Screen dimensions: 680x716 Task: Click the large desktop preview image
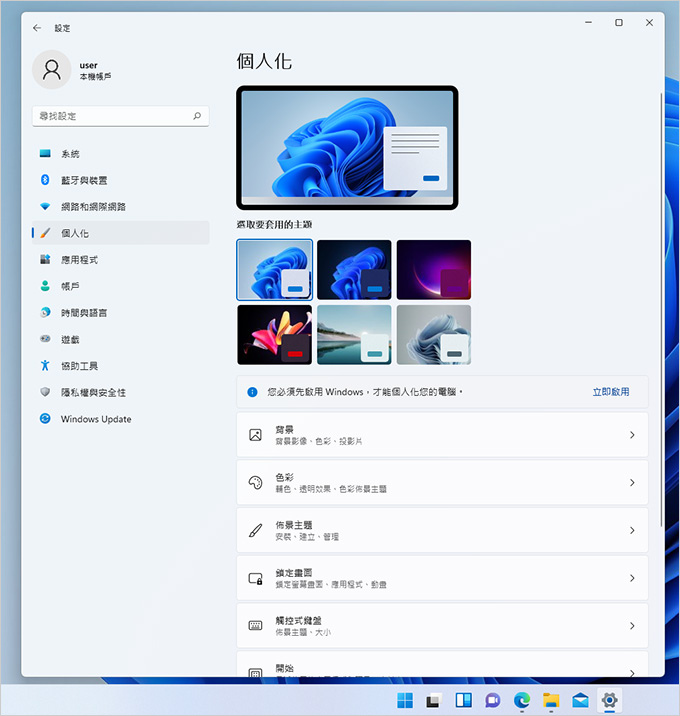click(347, 147)
